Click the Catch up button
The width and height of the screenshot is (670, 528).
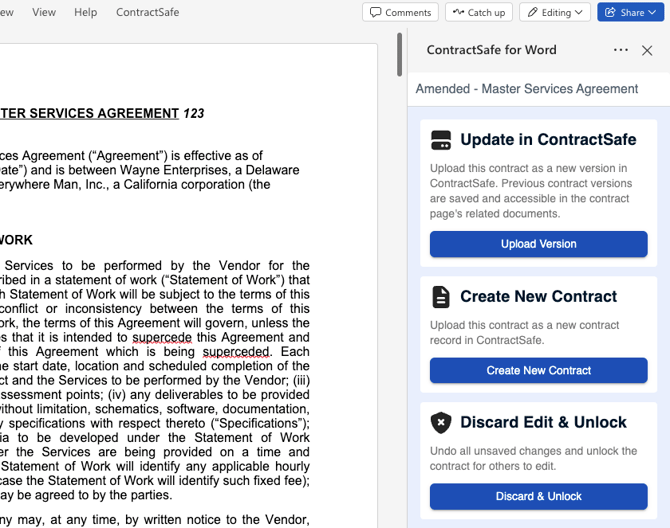coord(479,12)
